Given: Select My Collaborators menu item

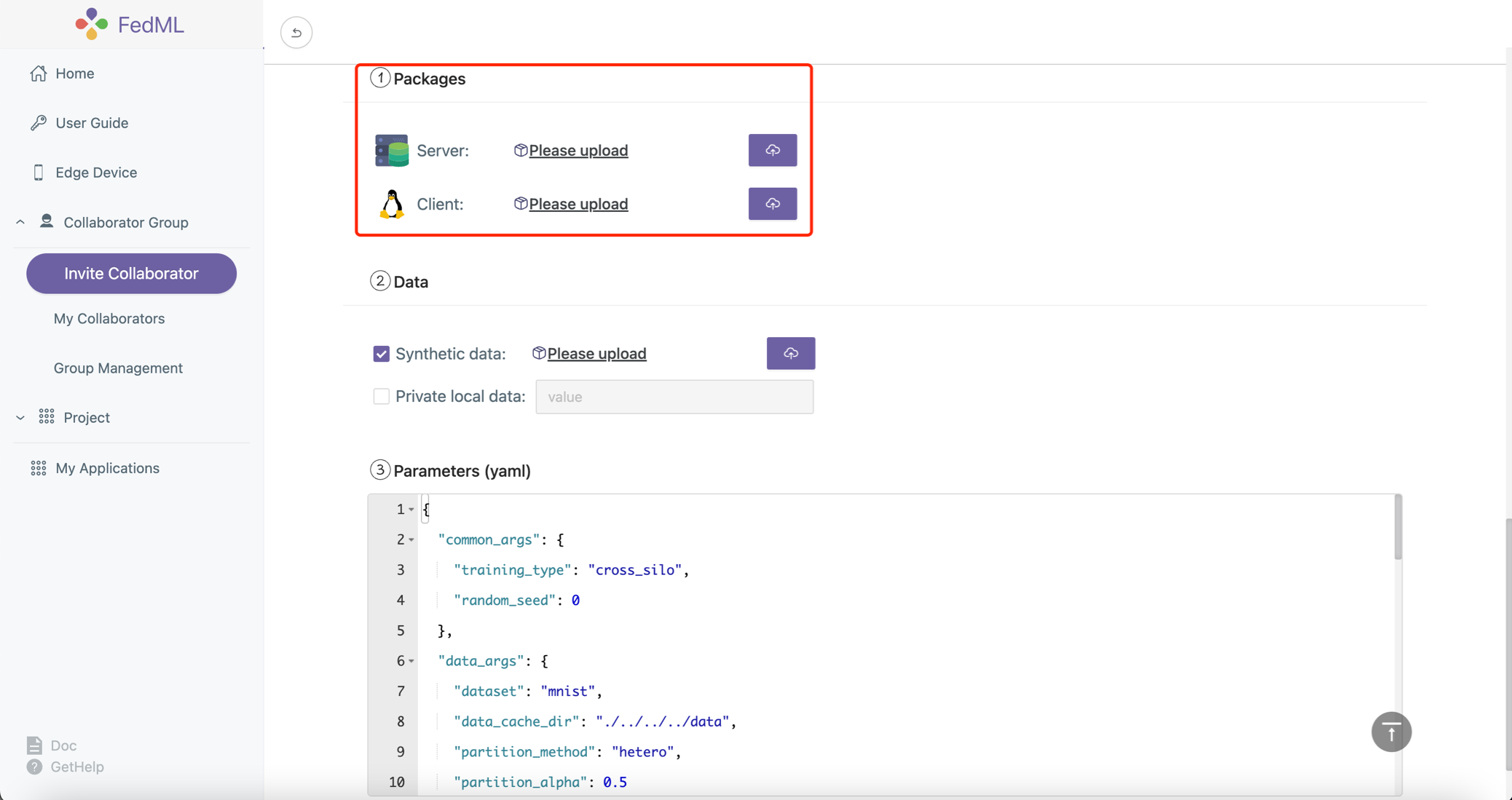Looking at the screenshot, I should [109, 318].
